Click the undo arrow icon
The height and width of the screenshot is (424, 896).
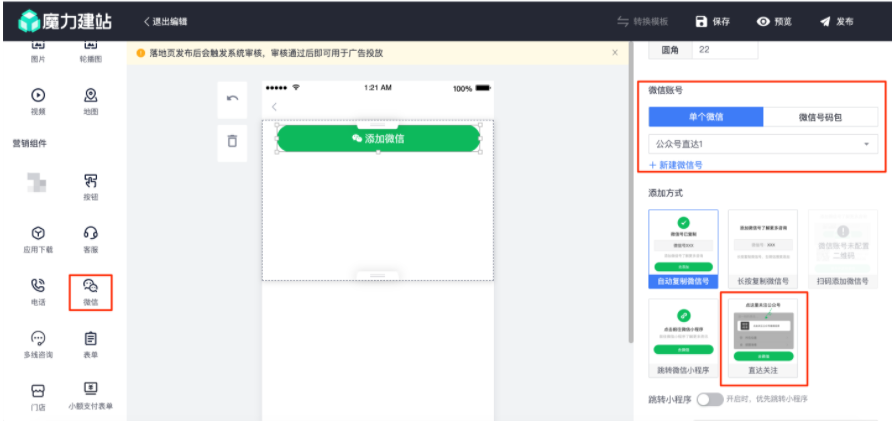(233, 98)
